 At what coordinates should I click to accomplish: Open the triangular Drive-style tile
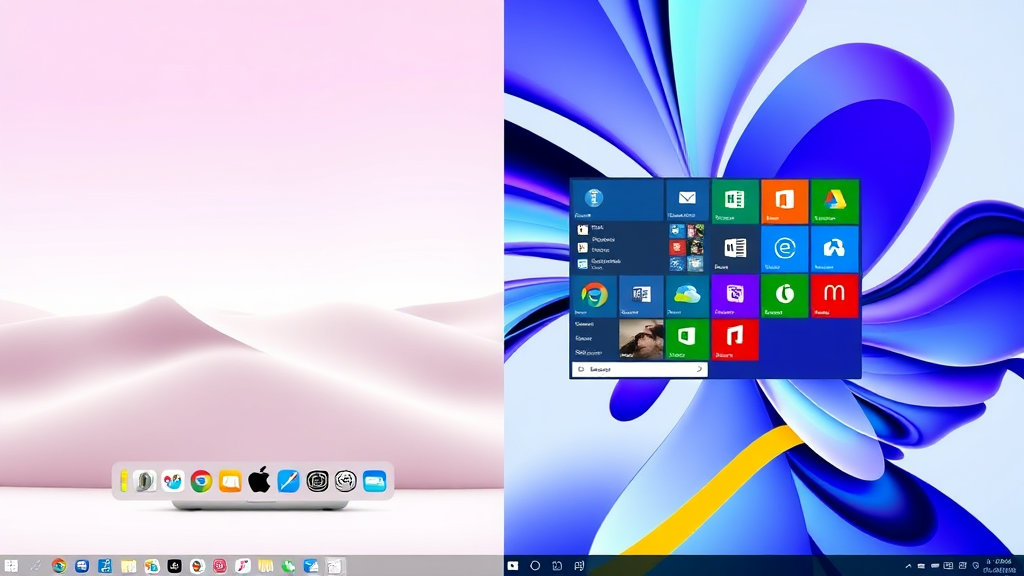(834, 201)
